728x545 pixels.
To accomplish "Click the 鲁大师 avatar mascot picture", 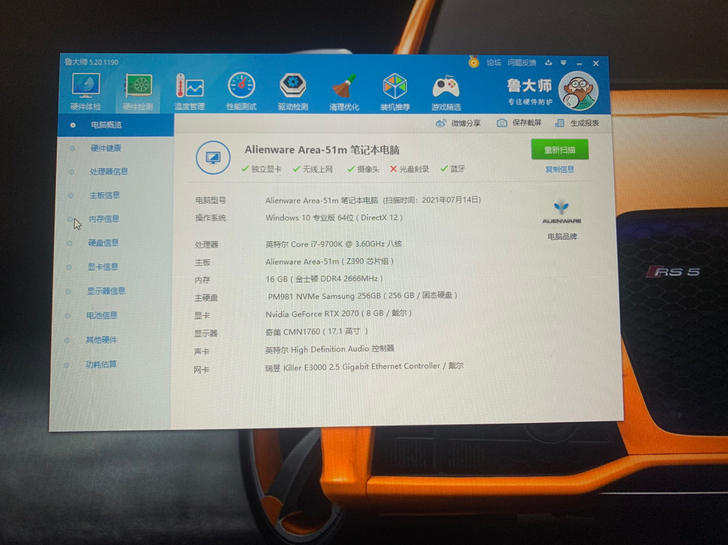I will (x=577, y=92).
